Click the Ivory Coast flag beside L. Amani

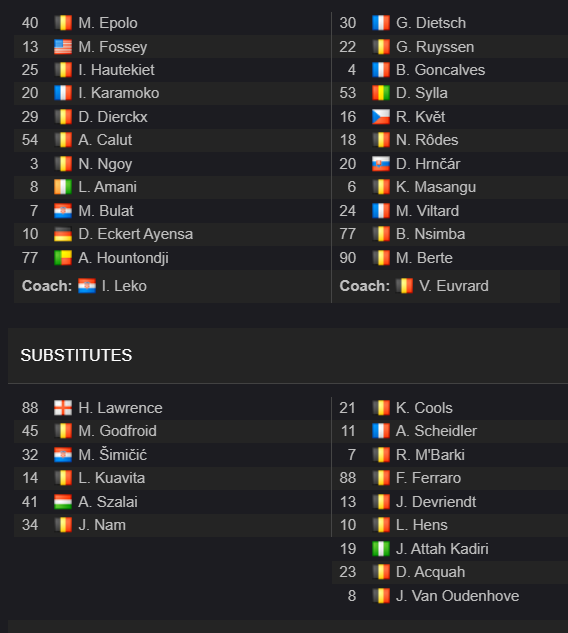tap(63, 187)
